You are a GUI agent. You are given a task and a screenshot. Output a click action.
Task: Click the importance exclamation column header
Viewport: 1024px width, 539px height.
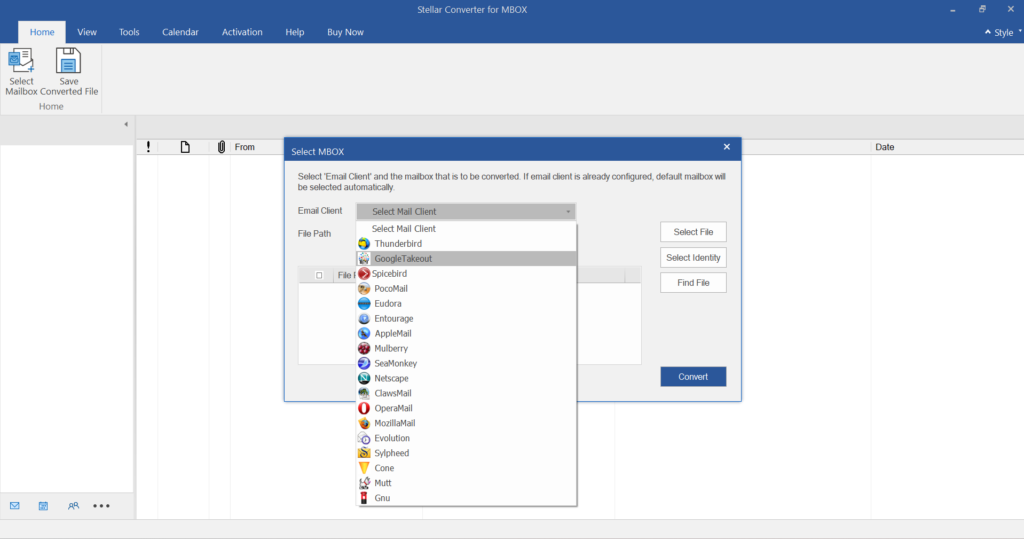coord(148,147)
